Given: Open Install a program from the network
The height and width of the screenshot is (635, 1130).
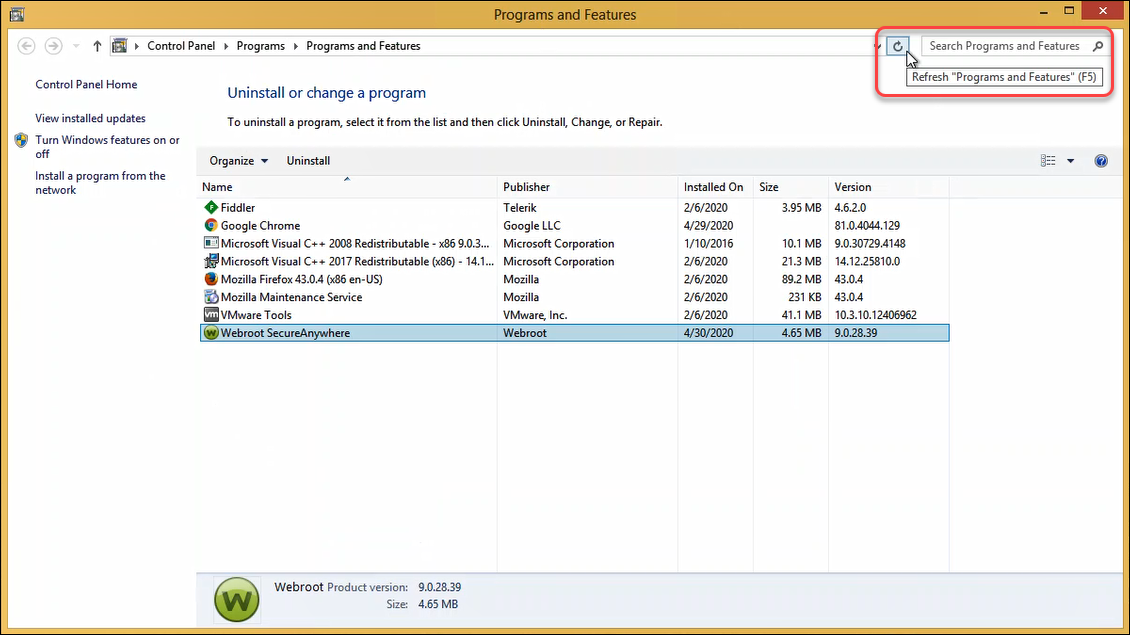Looking at the screenshot, I should coord(100,183).
